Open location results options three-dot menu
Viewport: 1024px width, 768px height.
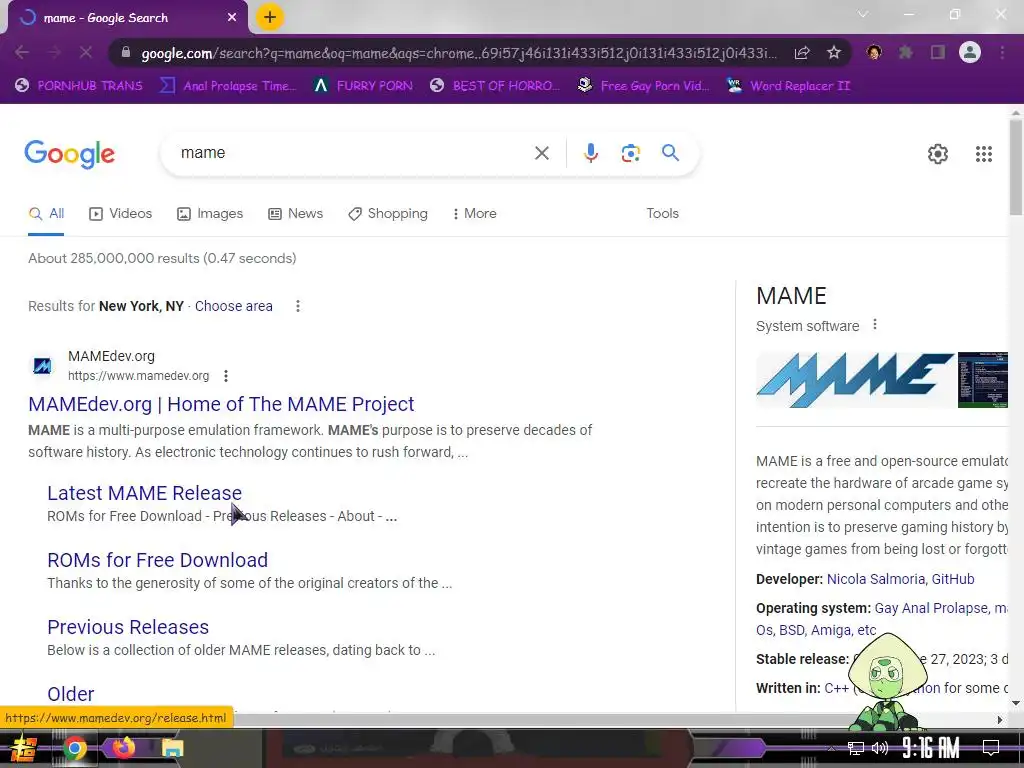coord(298,306)
